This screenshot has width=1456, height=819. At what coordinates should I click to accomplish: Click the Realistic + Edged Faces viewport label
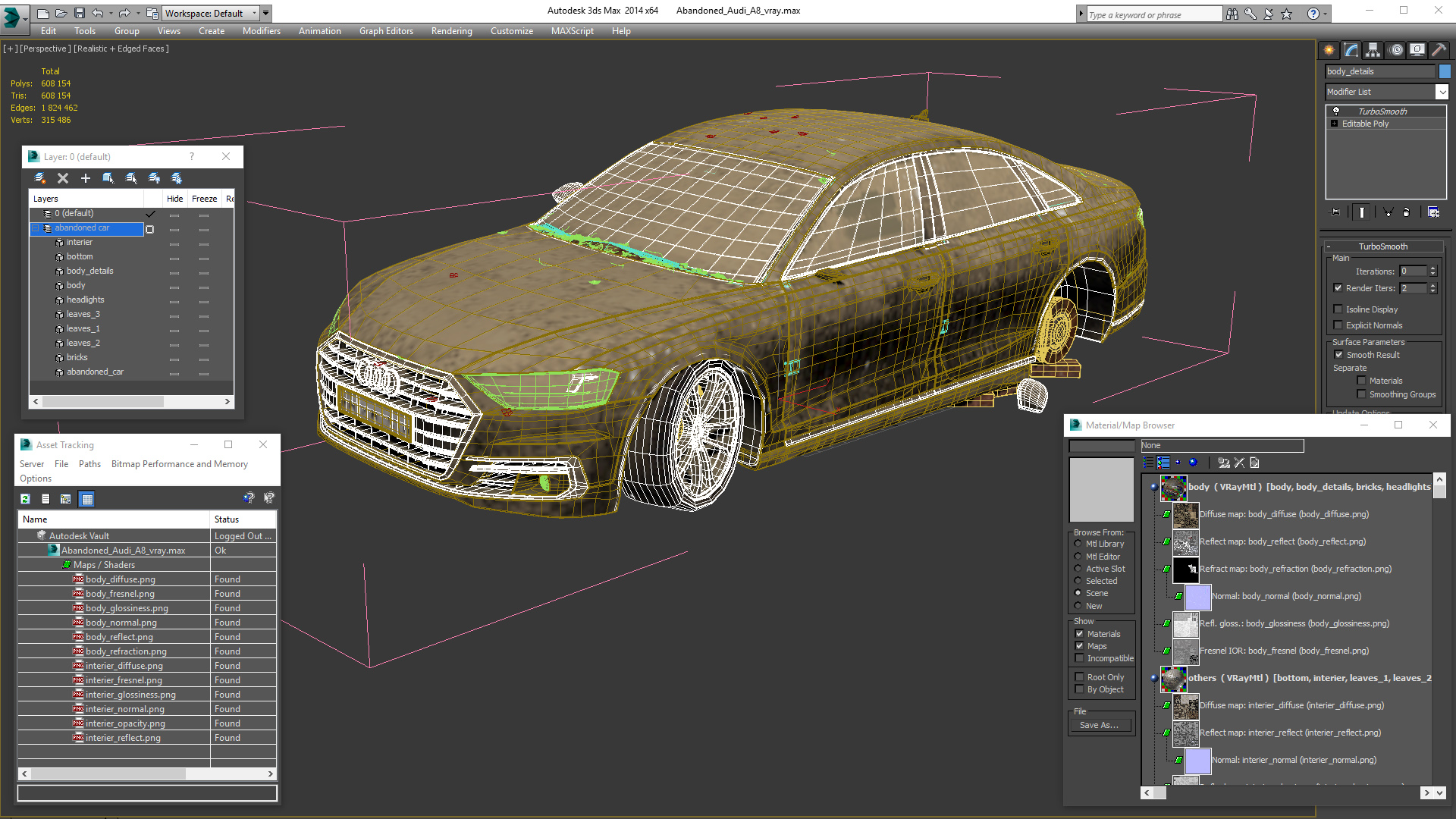(121, 49)
